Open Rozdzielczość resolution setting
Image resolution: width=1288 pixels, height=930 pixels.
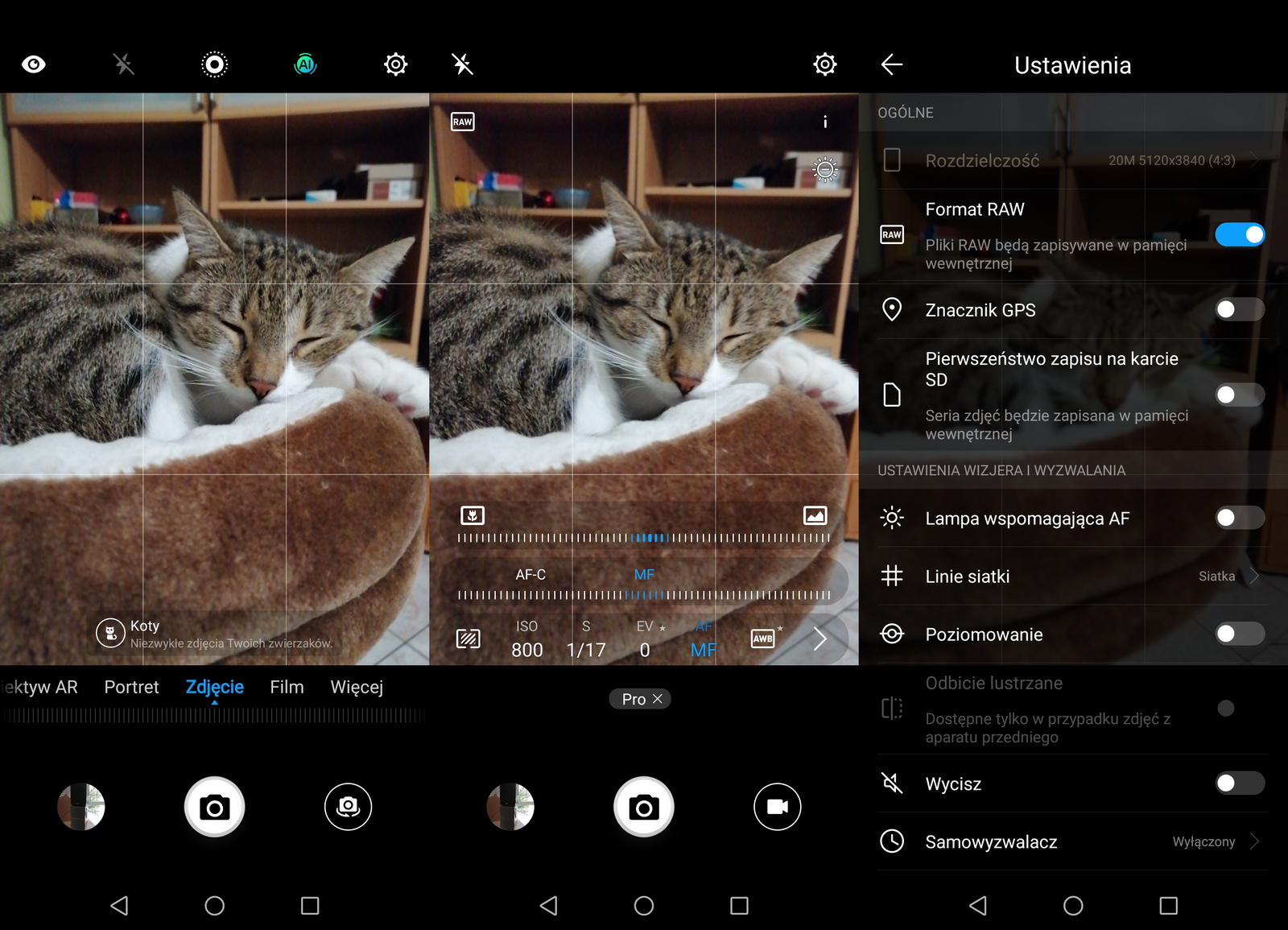point(1072,160)
